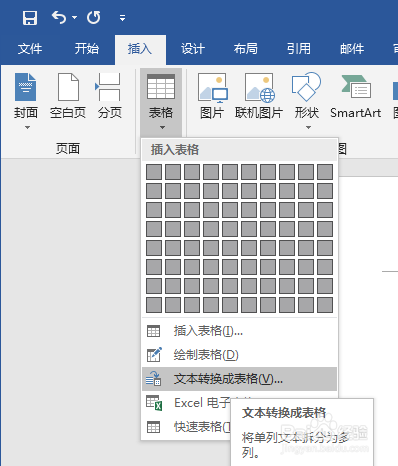Click the Redo/Repeat icon
This screenshot has width=398, height=466.
click(x=94, y=17)
